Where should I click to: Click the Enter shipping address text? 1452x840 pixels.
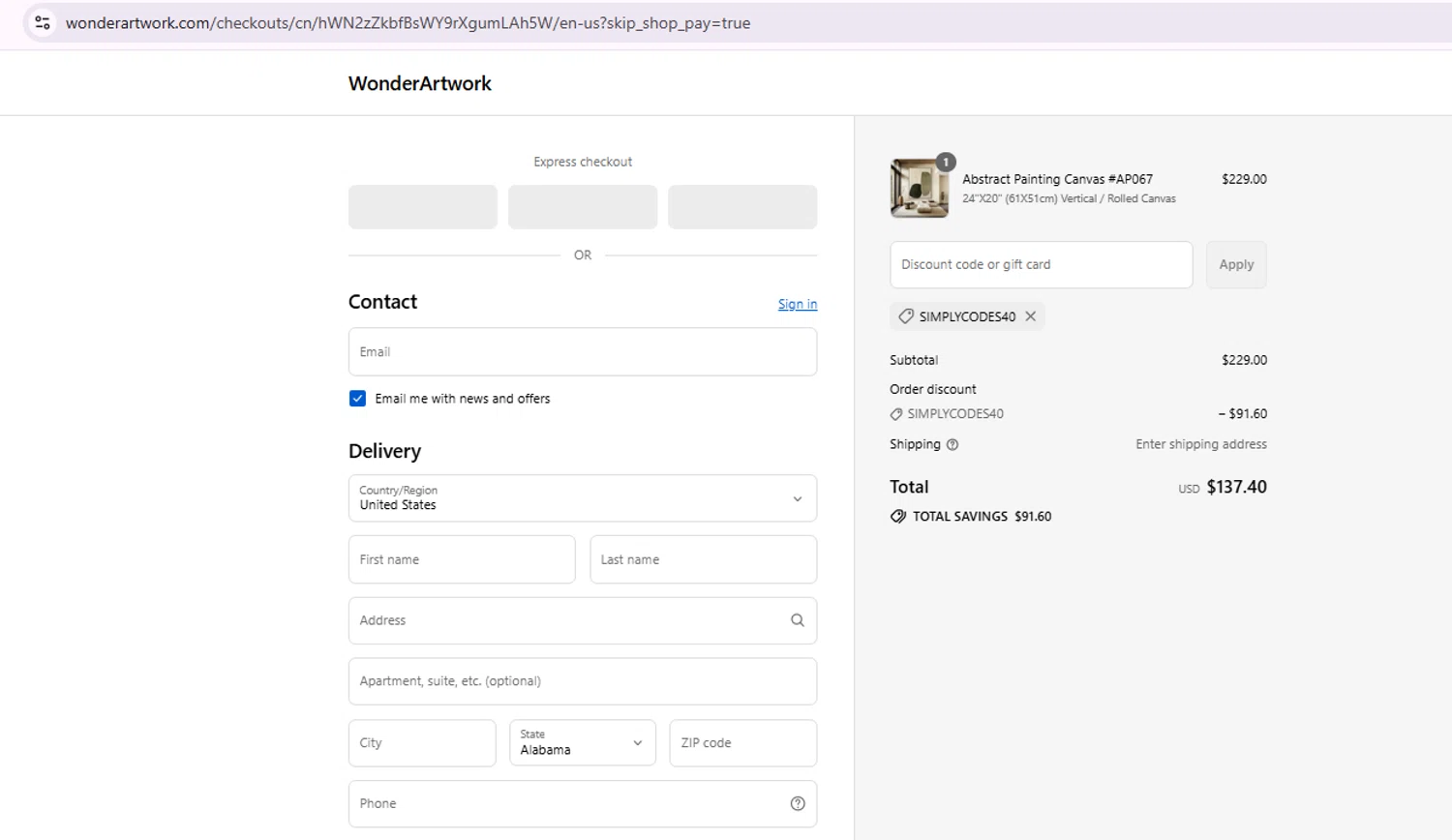pyautogui.click(x=1201, y=444)
